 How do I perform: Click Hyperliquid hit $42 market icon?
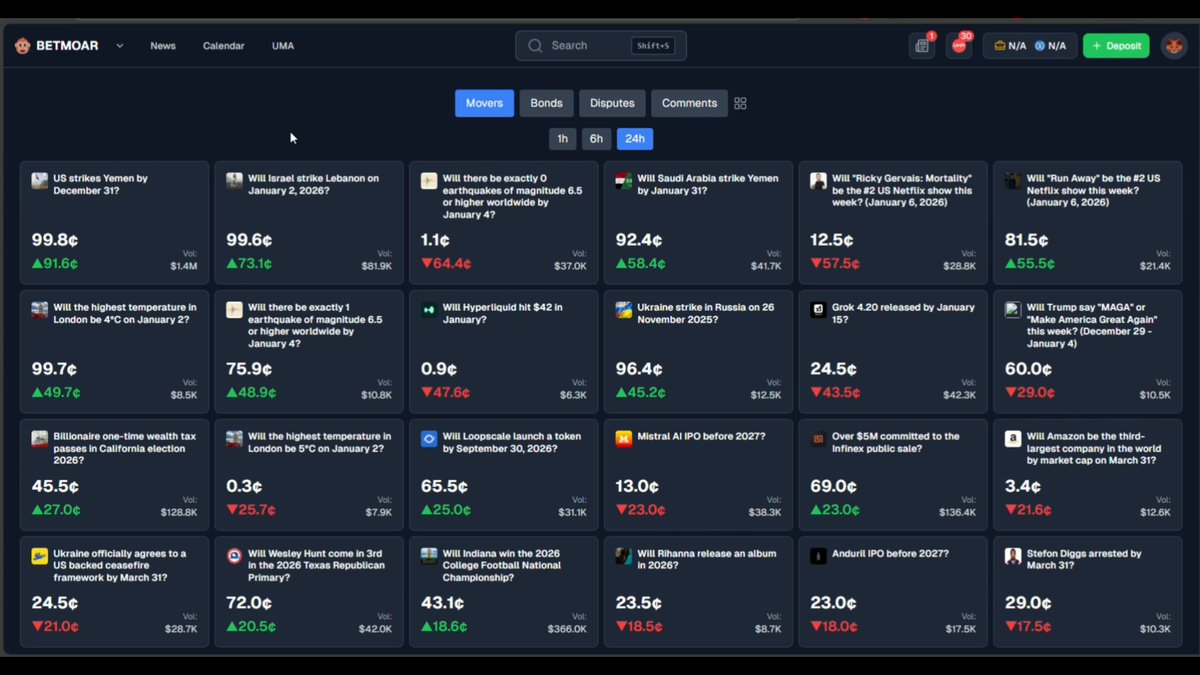(429, 310)
